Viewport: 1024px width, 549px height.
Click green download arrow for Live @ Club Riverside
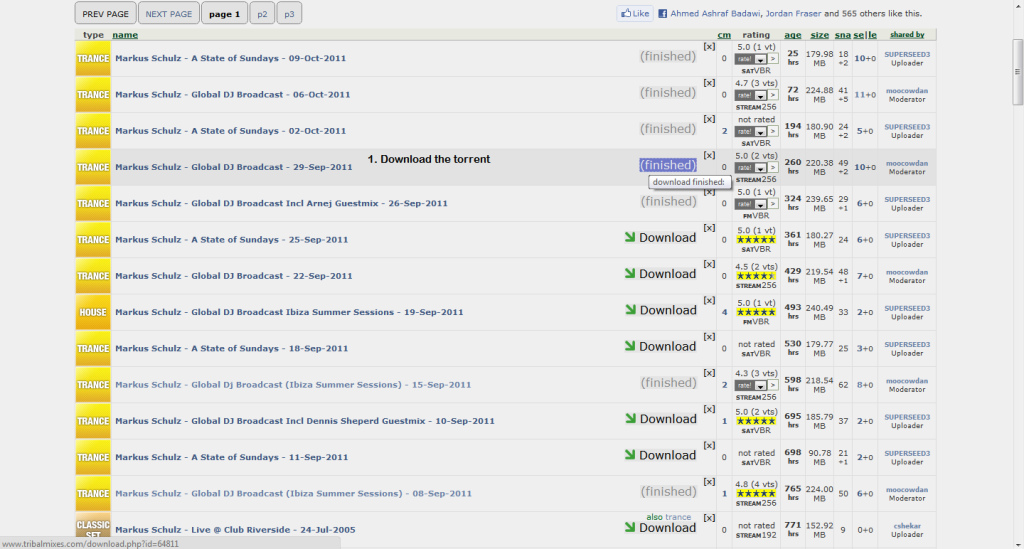[x=630, y=527]
